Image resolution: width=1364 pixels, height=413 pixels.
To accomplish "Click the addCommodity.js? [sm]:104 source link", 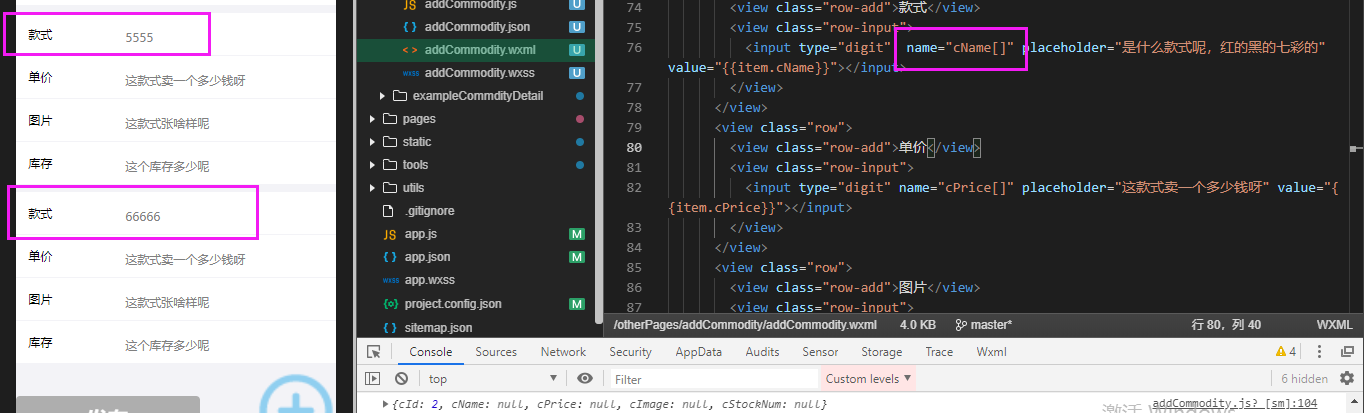I will [1235, 403].
